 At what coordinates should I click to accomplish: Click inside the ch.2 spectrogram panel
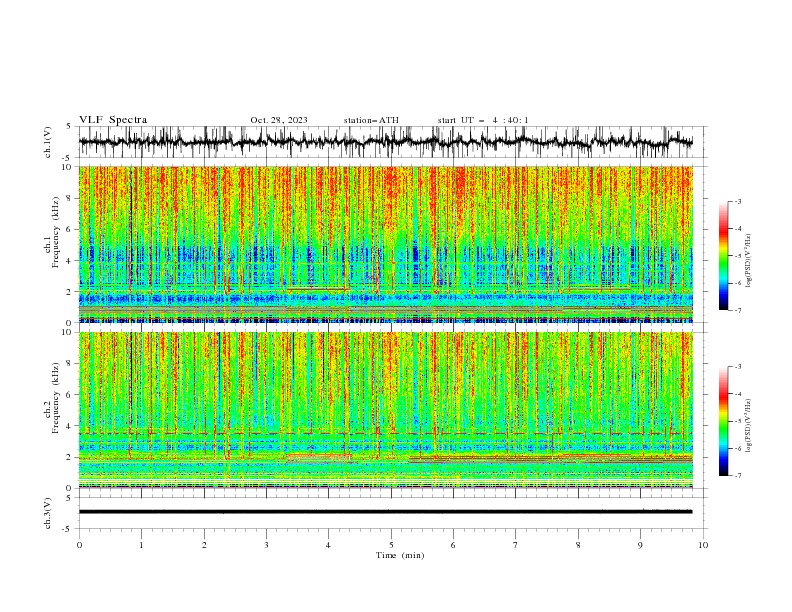click(385, 410)
